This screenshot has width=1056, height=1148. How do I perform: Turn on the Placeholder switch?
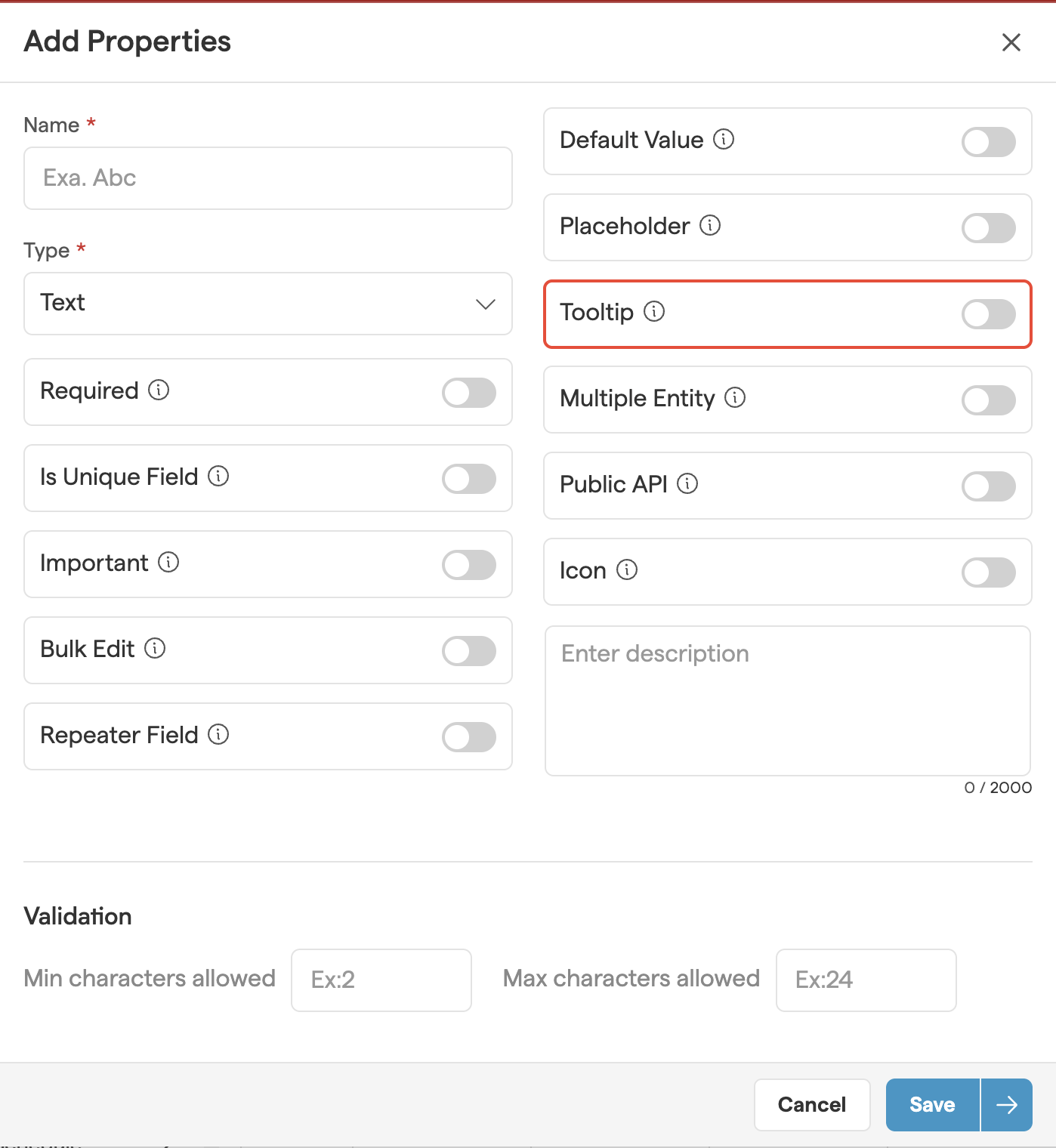coord(988,228)
